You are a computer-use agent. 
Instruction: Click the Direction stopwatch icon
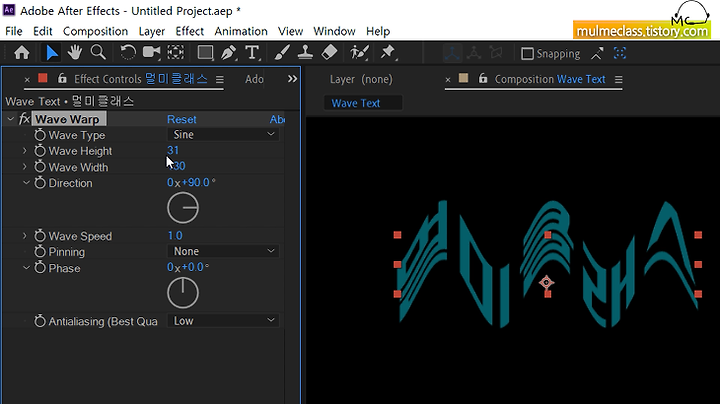pyautogui.click(x=40, y=183)
